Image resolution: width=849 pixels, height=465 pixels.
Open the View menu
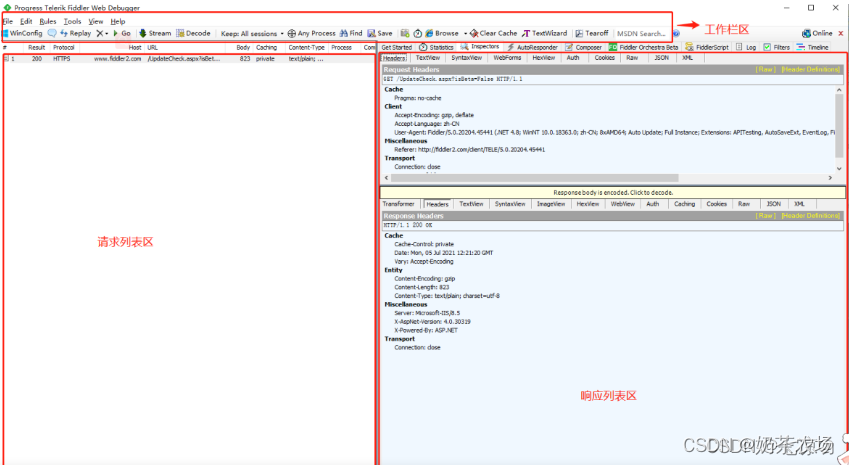point(96,21)
